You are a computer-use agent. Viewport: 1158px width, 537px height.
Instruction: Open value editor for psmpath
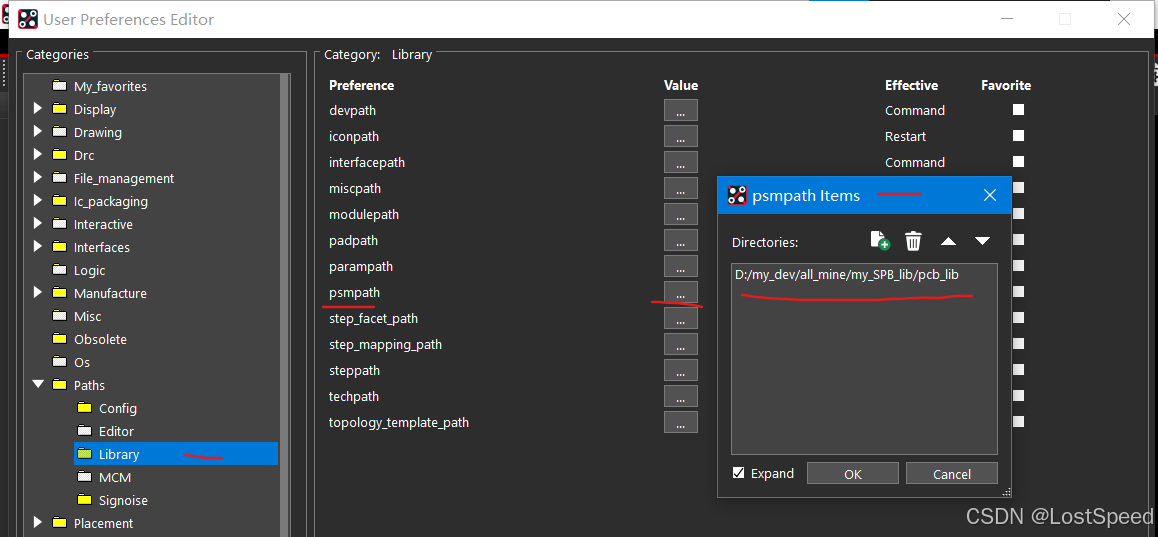[681, 293]
